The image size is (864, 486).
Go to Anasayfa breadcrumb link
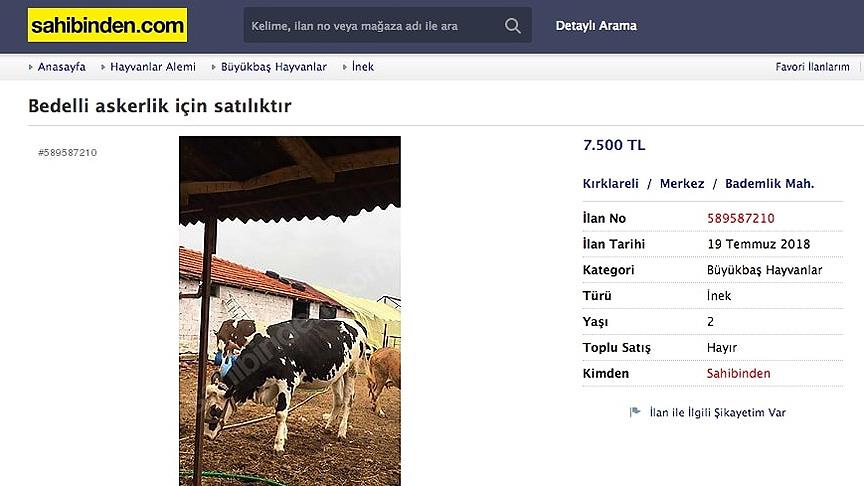[62, 67]
